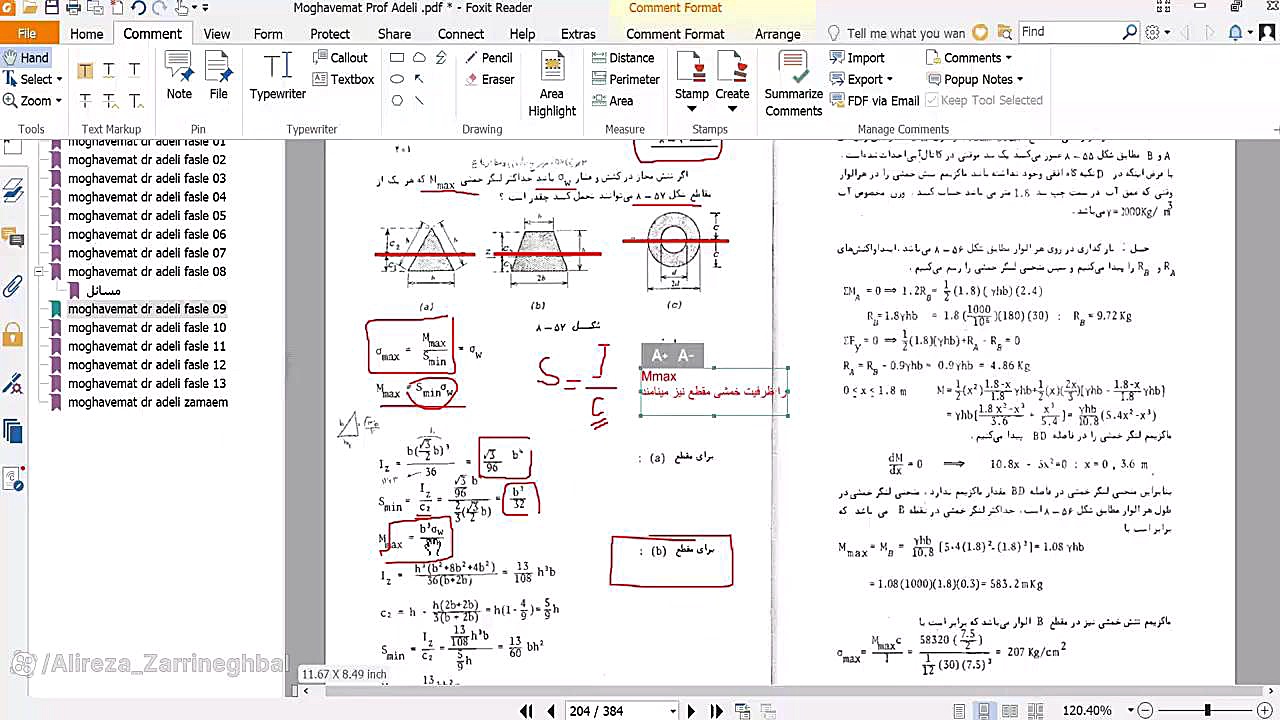The image size is (1280, 720).
Task: Jump to the last page
Action: point(716,711)
